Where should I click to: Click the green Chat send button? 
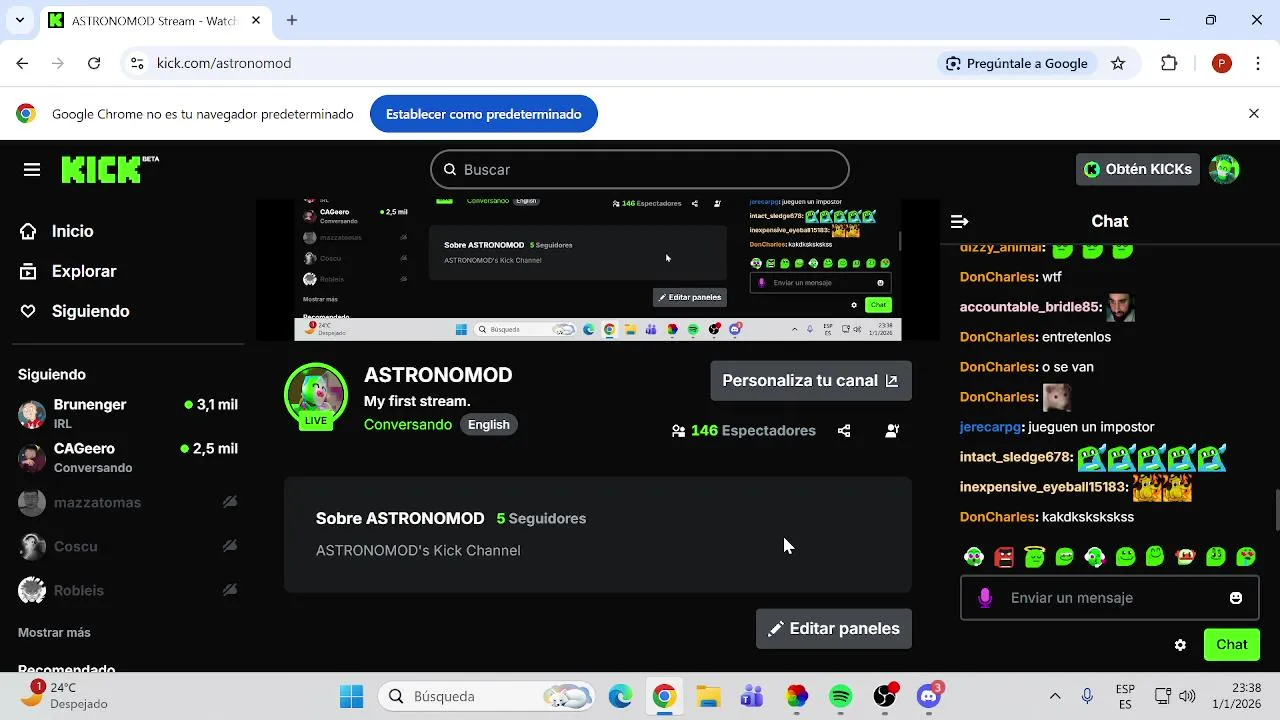[1232, 645]
